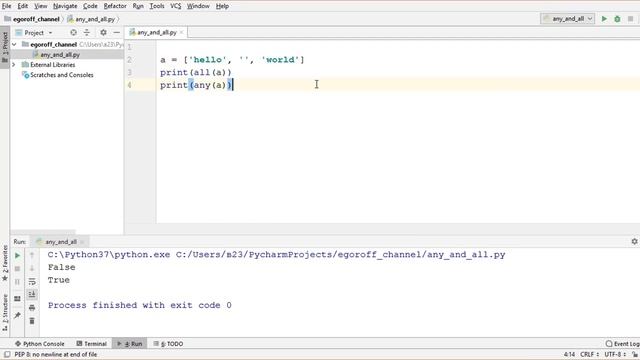
Task: Open the Terminal tool window
Action: 91,344
